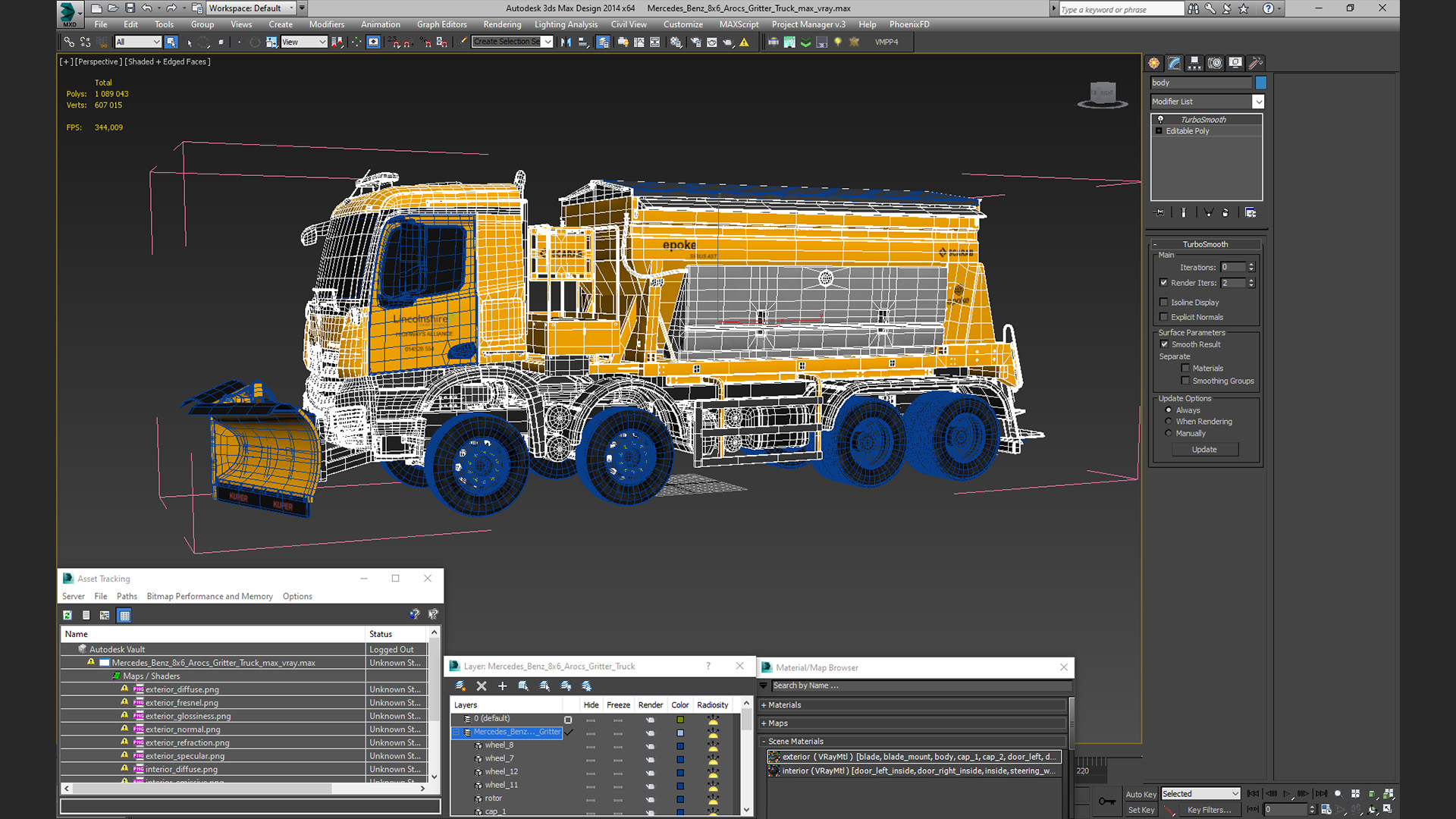Click Create New Layer plus icon
Viewport: 1456px width, 819px height.
(502, 686)
